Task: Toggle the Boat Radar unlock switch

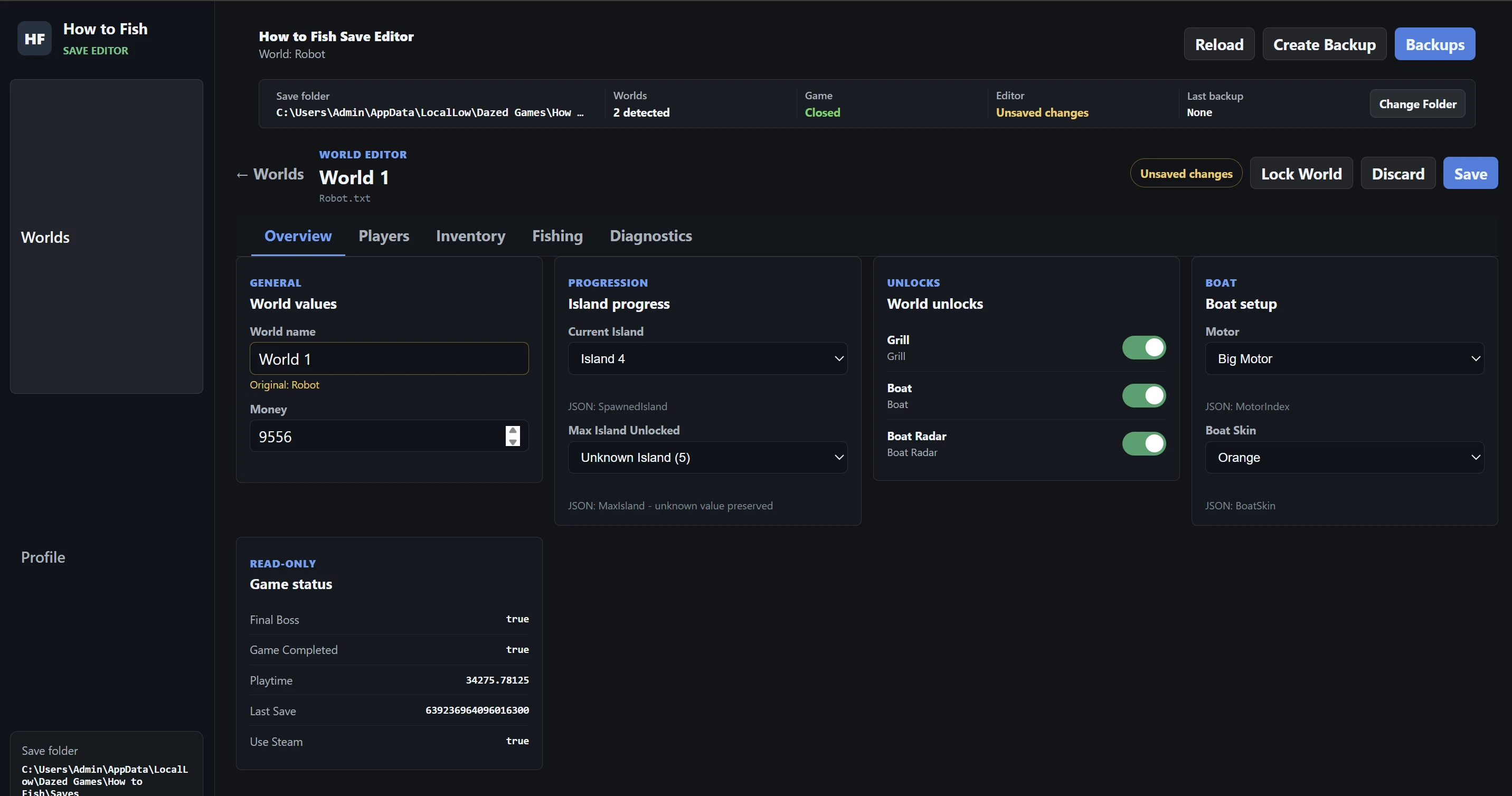Action: (1144, 444)
